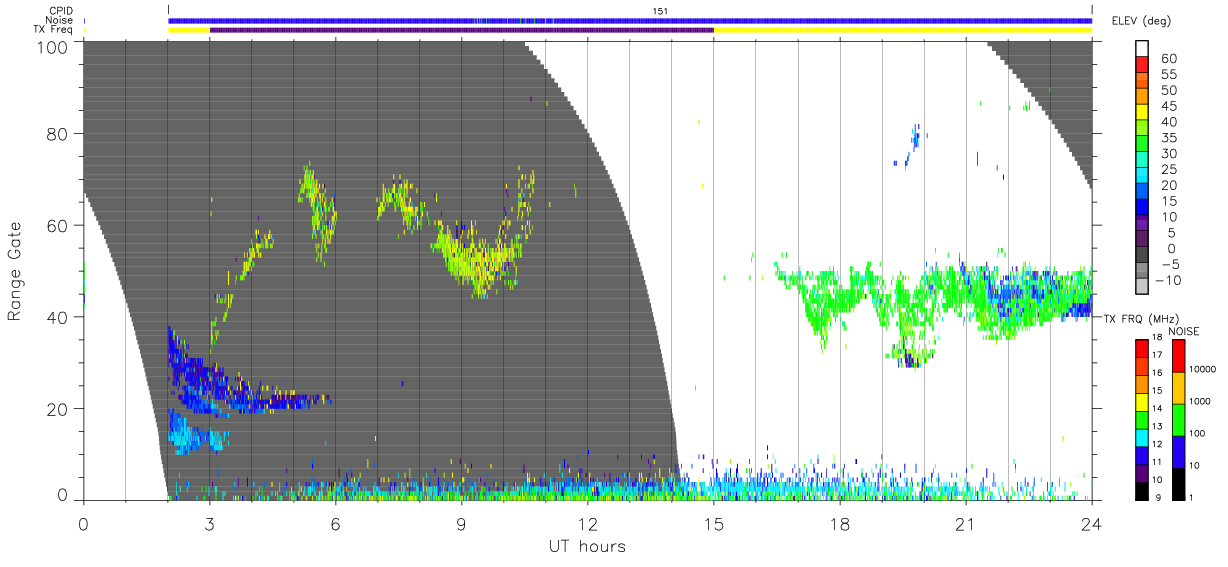
Task: Click the 21 tick label on UT axis
Action: click(x=966, y=523)
